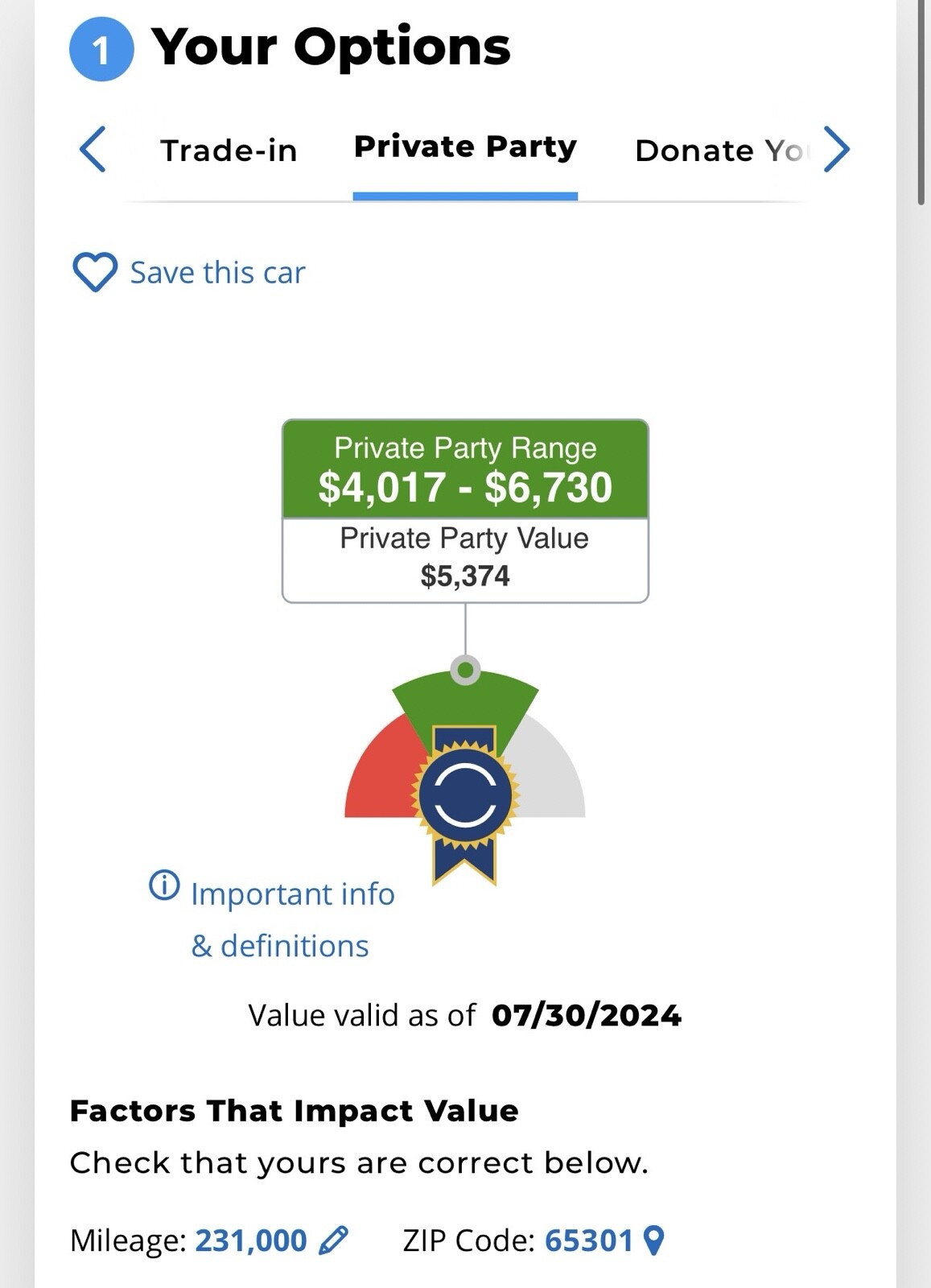Viewport: 931px width, 1288px height.
Task: Edit the 231,000 mileage value
Action: point(251,1241)
